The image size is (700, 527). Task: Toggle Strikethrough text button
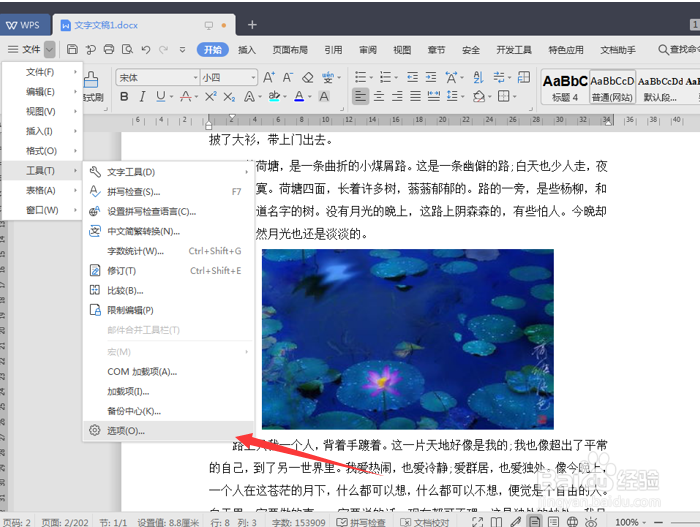(186, 96)
